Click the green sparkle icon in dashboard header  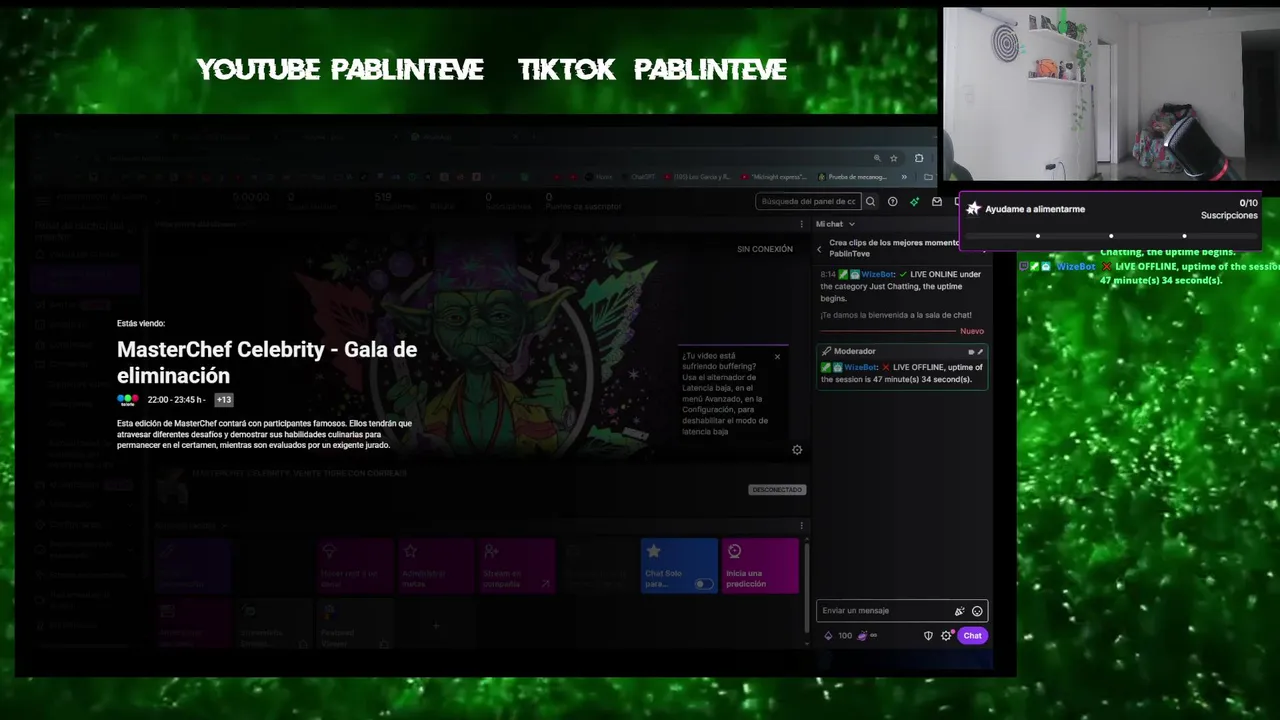[x=915, y=201]
